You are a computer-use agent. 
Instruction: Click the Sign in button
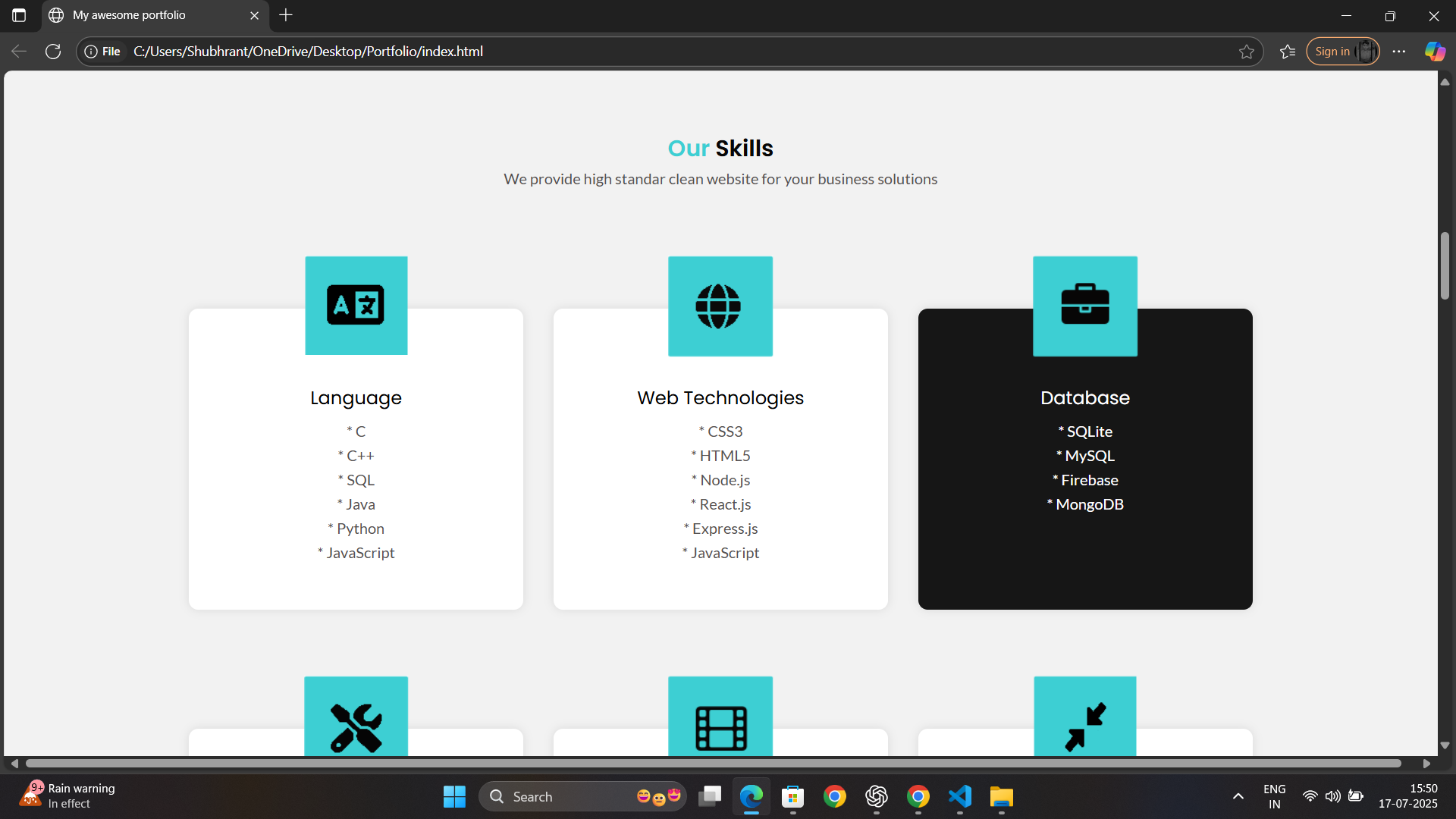1333,52
